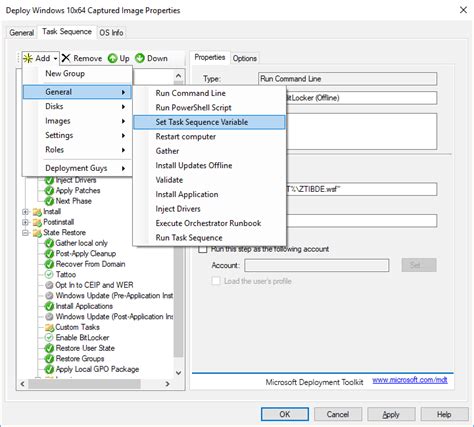Click the Next Phase check icon
Image resolution: width=474 pixels, height=427 pixels.
point(49,201)
